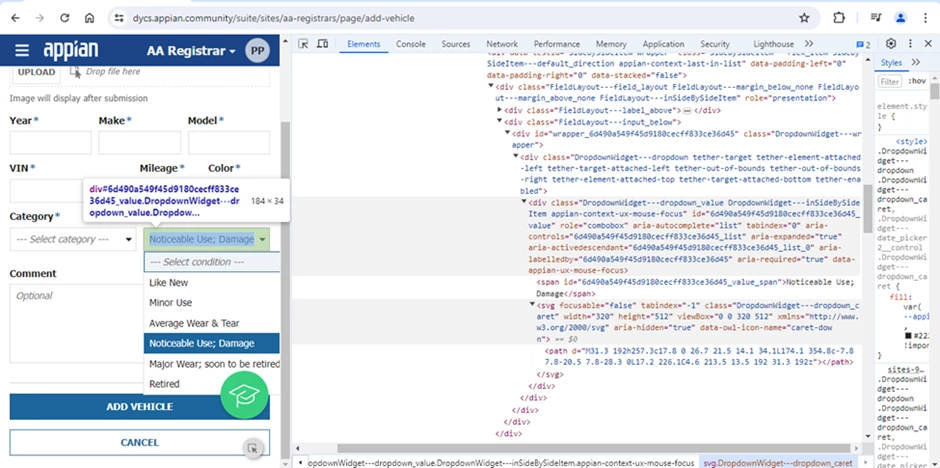The image size is (940, 468).
Task: Choose Major Wear; soon to be retired
Action: click(212, 364)
